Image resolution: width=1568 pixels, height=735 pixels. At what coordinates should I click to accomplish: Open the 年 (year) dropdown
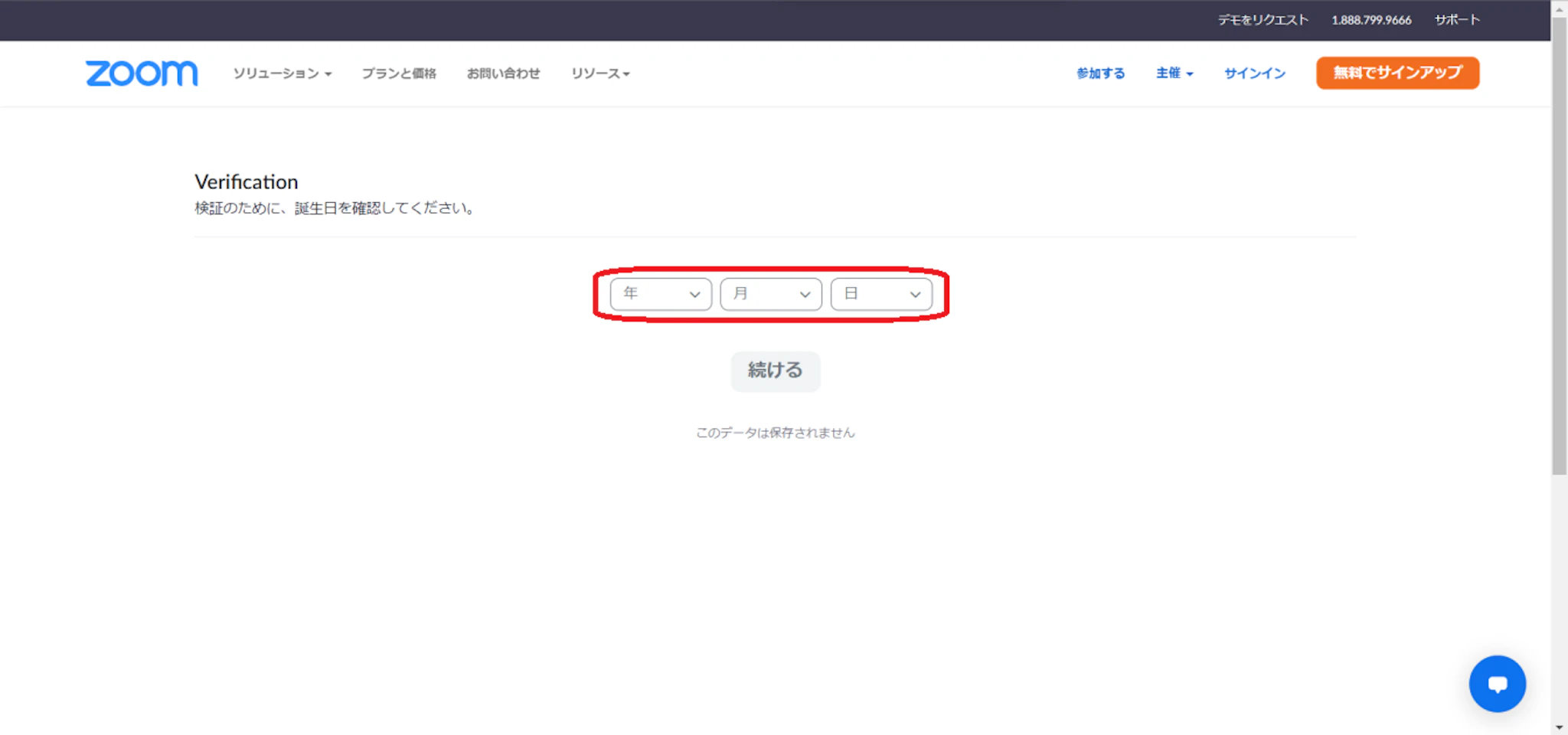tap(661, 294)
